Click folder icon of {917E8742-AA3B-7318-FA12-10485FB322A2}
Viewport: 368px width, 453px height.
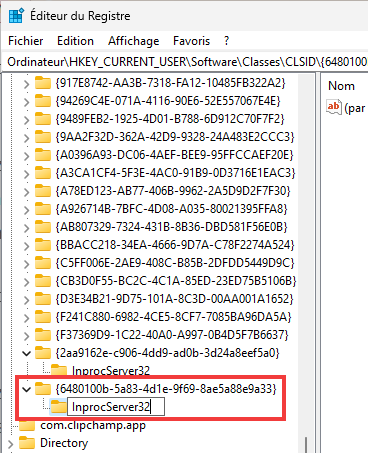coord(43,83)
